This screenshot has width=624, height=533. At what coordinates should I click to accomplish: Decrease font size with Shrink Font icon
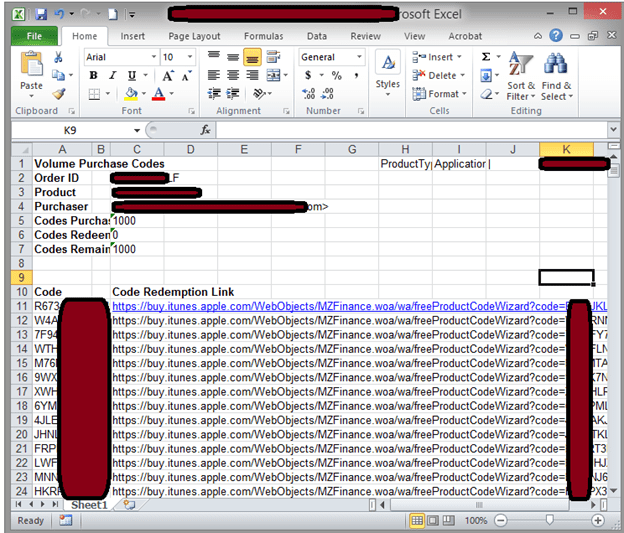tap(186, 76)
